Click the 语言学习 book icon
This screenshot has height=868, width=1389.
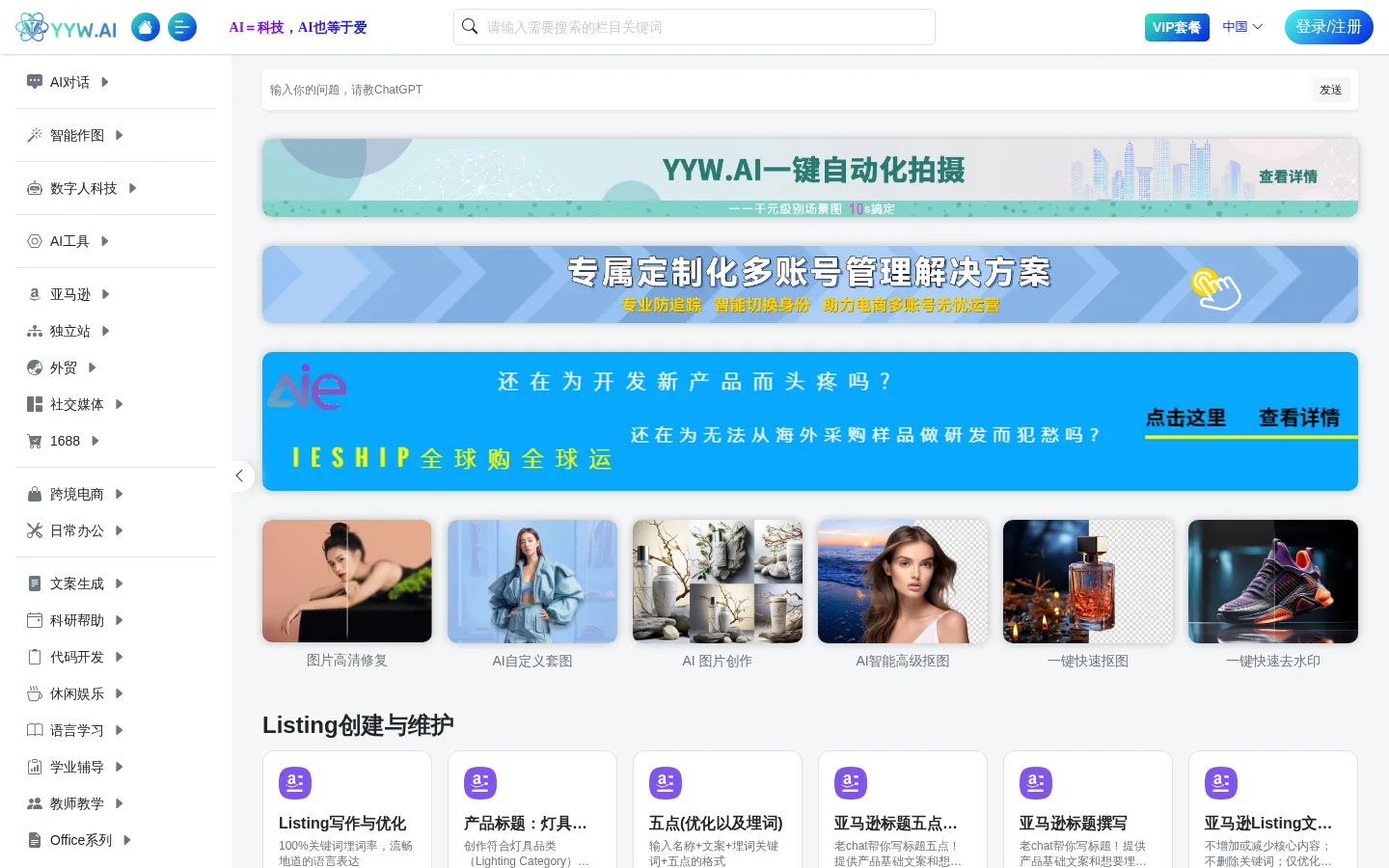coord(35,730)
